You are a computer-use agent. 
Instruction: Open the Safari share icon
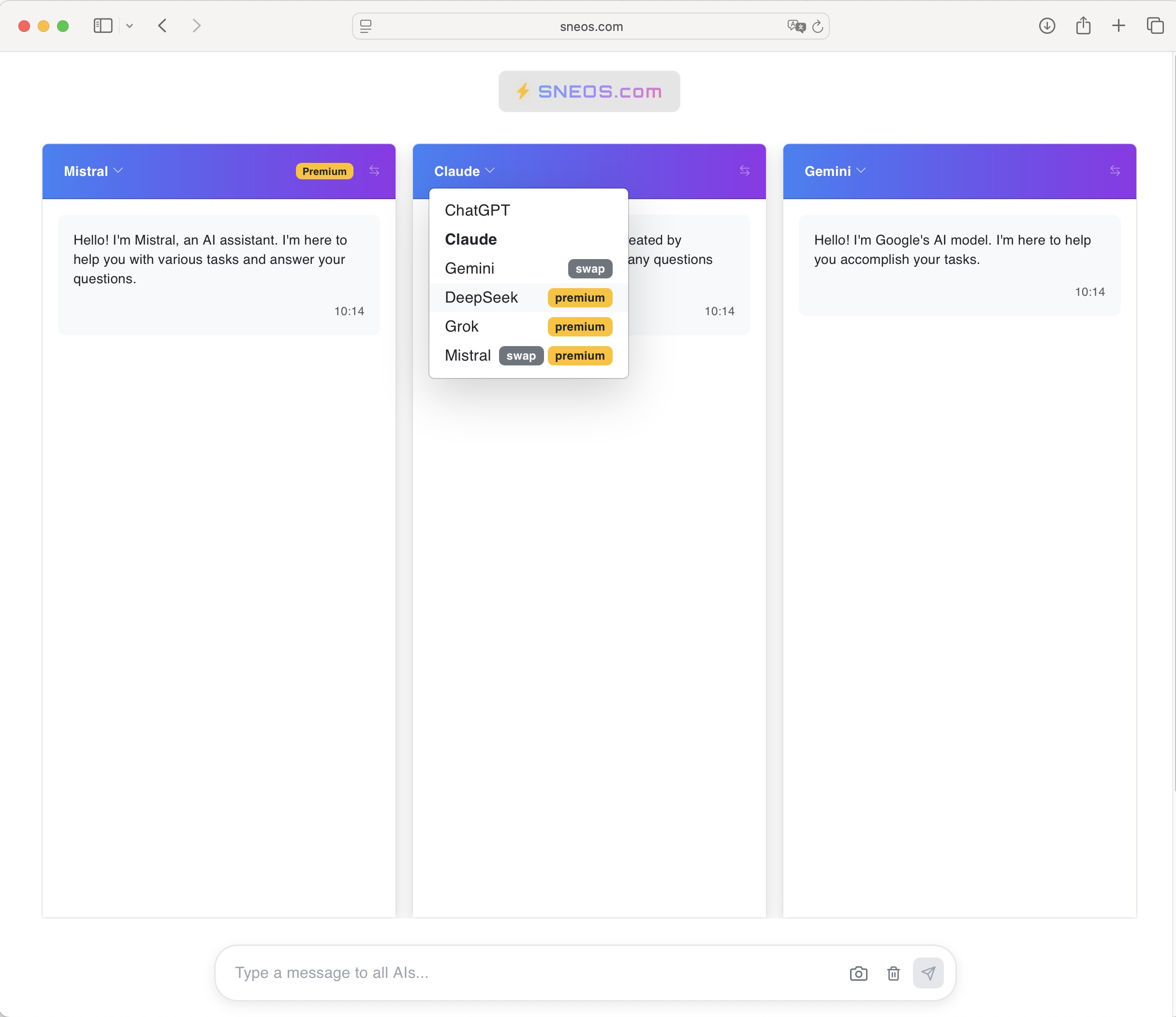point(1083,26)
